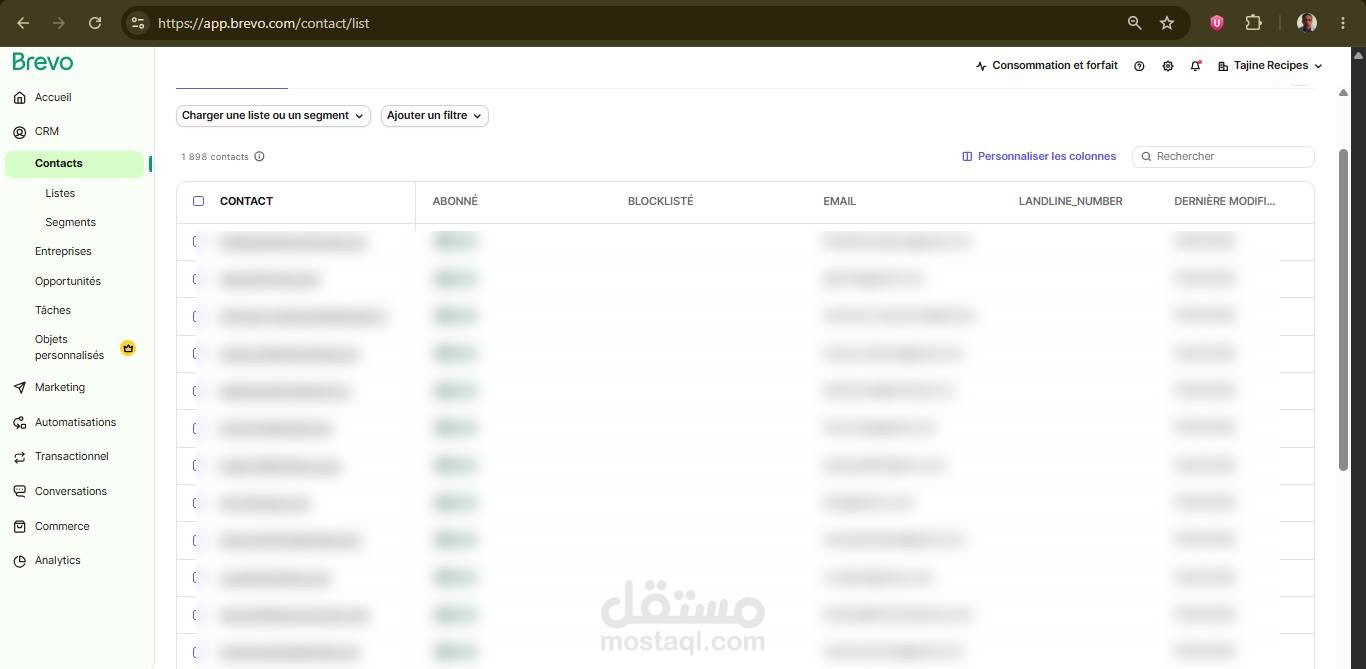Click the 1 898 contacts count text
1366x669 pixels.
pyautogui.click(x=214, y=157)
